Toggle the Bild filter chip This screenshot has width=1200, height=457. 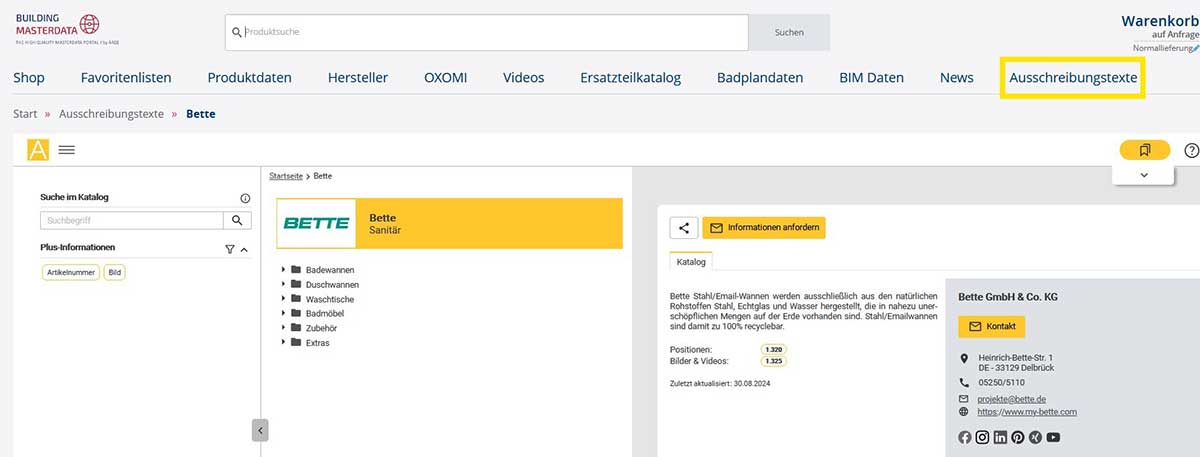pyautogui.click(x=114, y=272)
